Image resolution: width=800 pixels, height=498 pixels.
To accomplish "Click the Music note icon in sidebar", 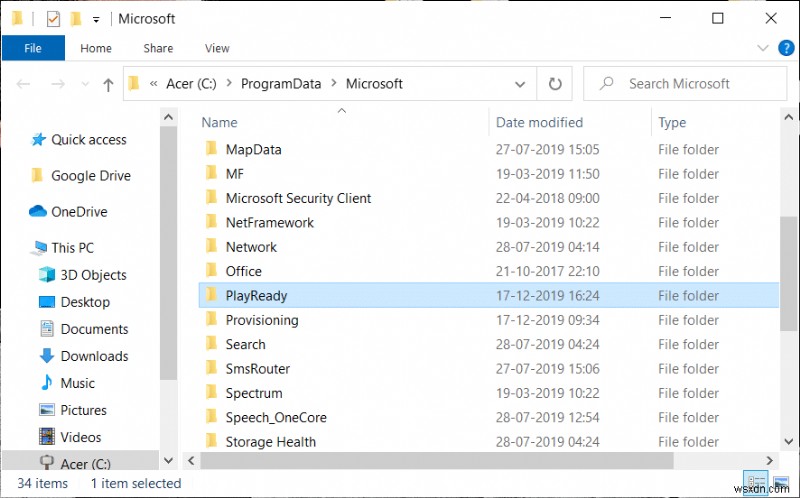I will coord(46,383).
